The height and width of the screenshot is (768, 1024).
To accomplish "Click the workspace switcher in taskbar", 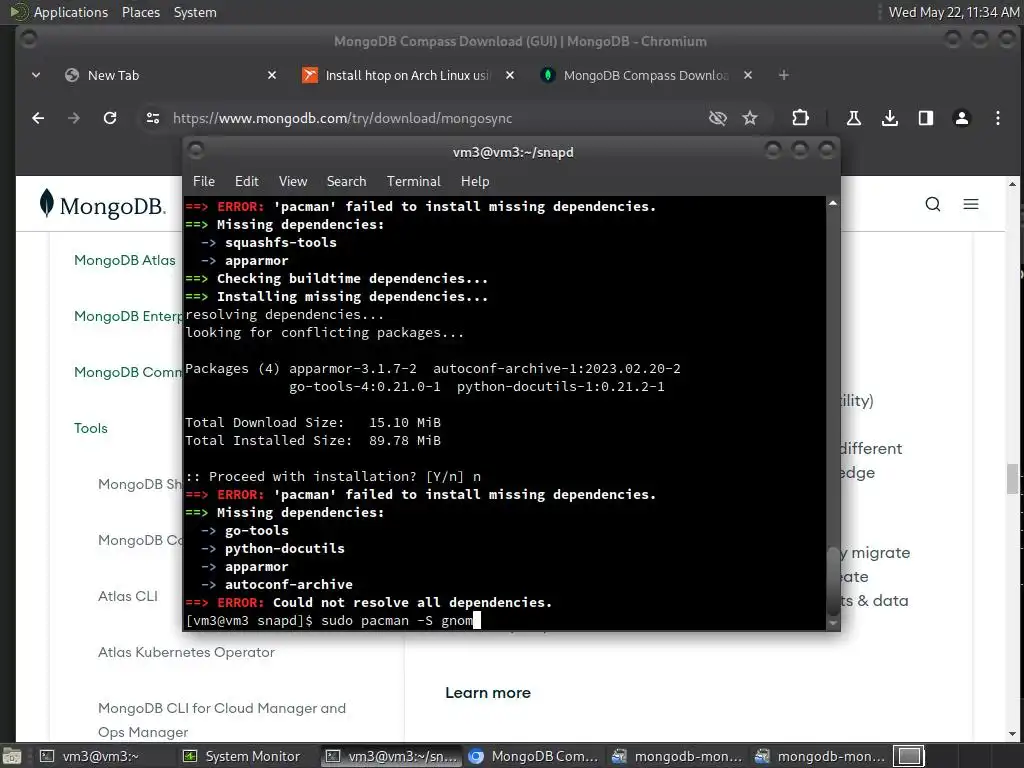I will [x=908, y=756].
